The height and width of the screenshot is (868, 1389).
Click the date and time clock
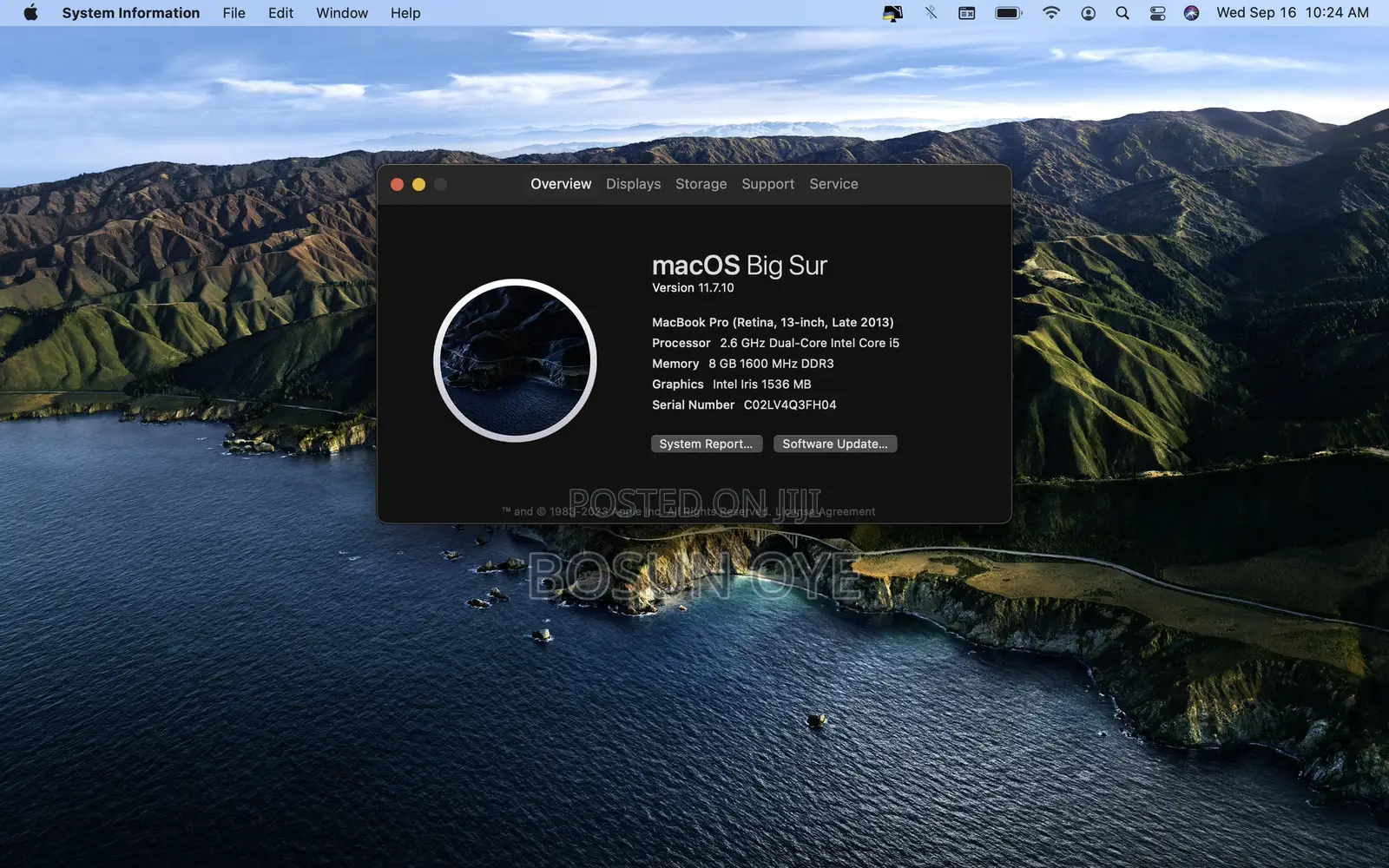(x=1293, y=13)
